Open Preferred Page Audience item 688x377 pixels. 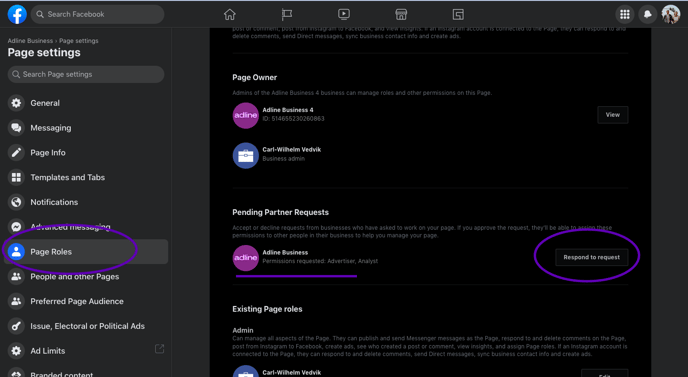[86, 302]
